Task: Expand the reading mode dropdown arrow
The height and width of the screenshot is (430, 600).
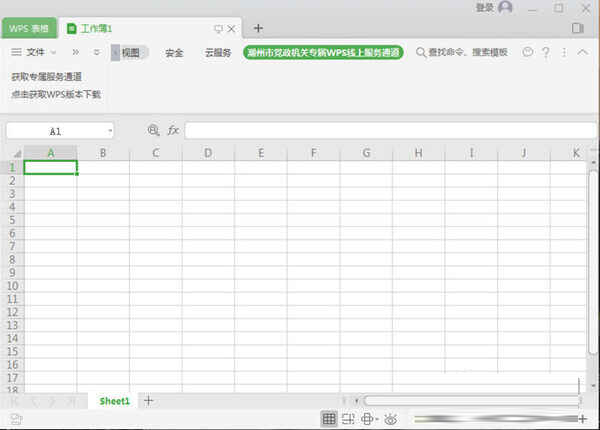Action: coord(377,419)
